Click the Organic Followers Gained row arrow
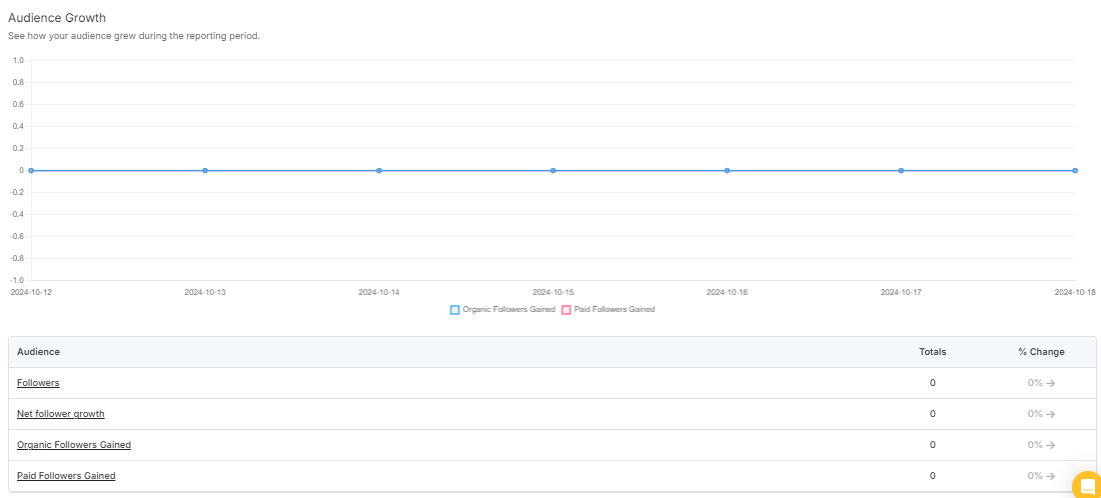The image size is (1101, 498). click(x=1050, y=445)
